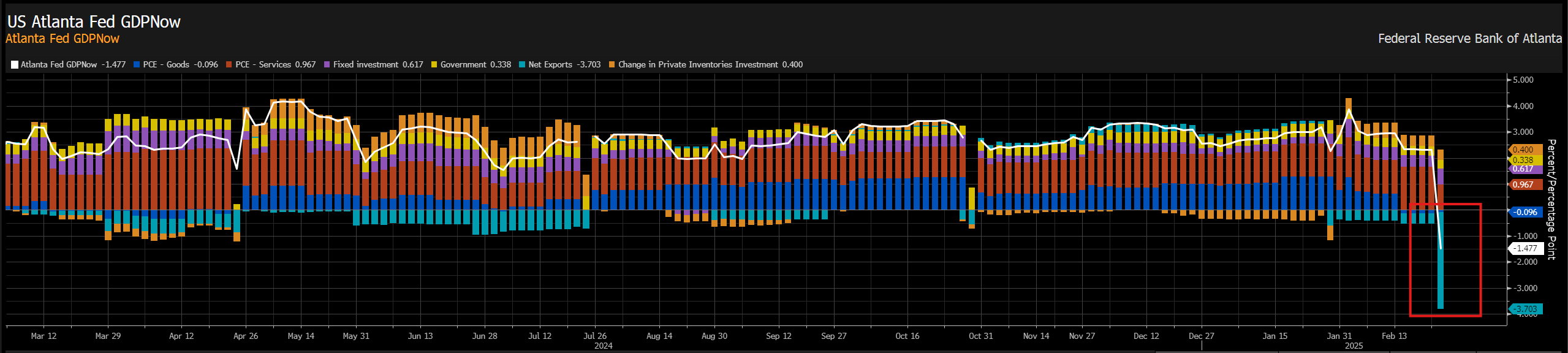Click the 4.000 y-axis tick label
The height and width of the screenshot is (353, 1568).
[x=1523, y=106]
